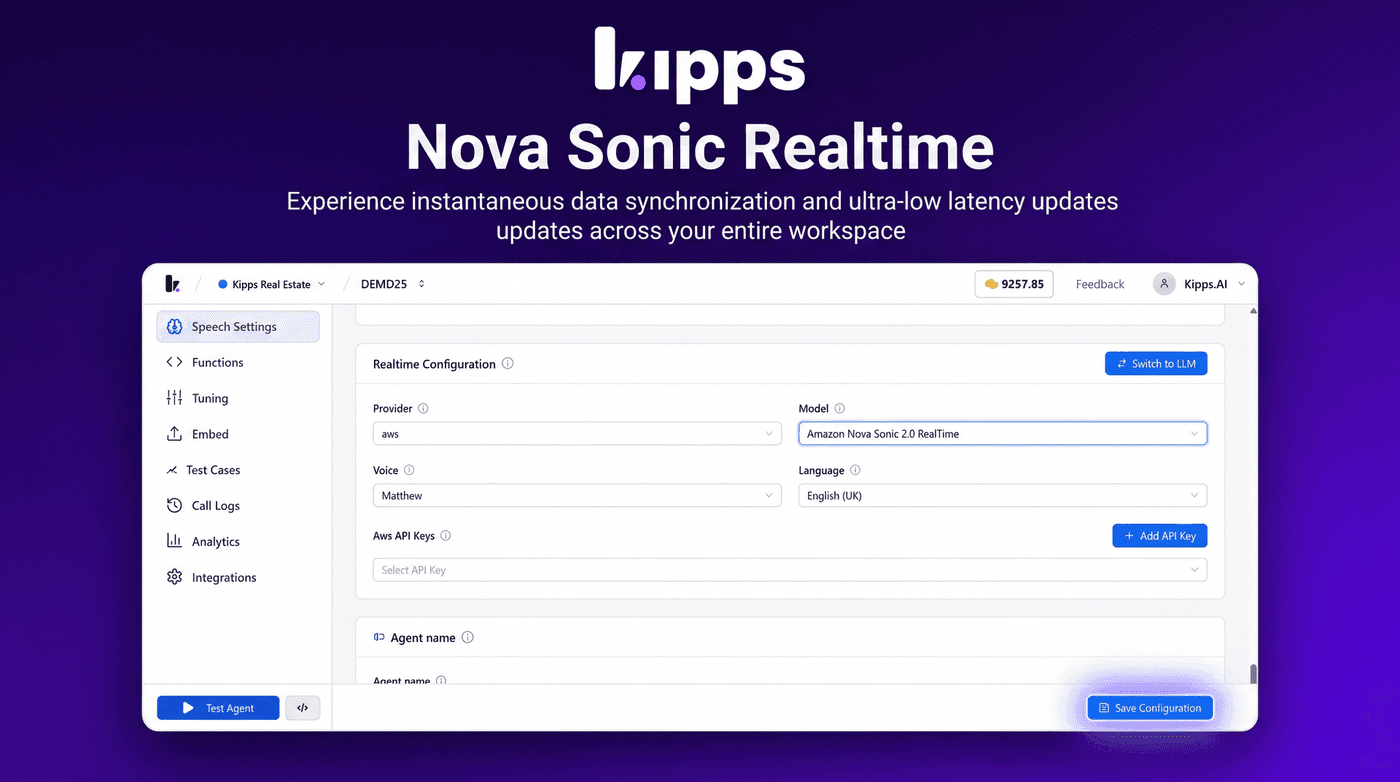Open the Voice dropdown set to Matthew
Viewport: 1400px width, 782px height.
point(577,496)
